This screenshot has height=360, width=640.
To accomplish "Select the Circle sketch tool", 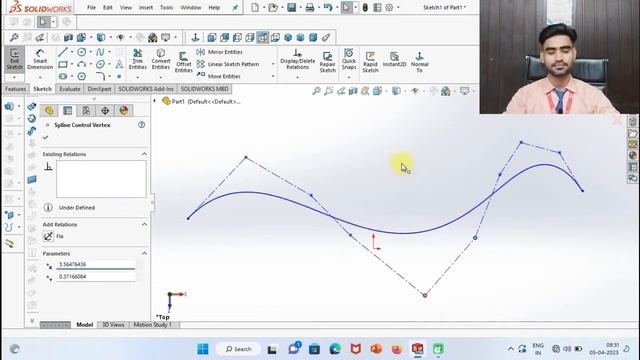I will [x=82, y=52].
